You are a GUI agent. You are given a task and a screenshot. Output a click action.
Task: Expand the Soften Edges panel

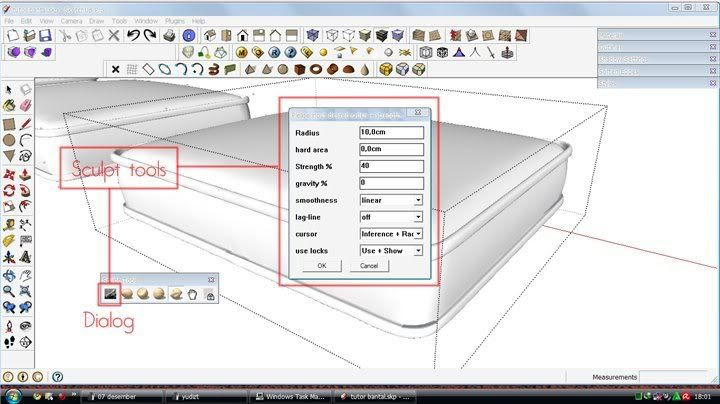[x=658, y=72]
